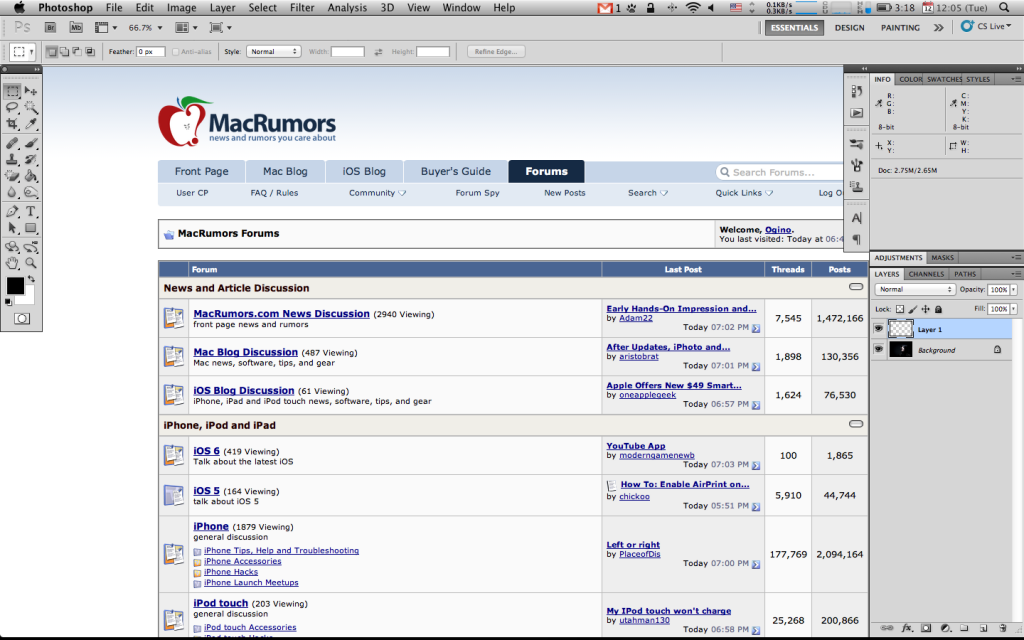1024x640 pixels.
Task: Select the Brush tool
Action: click(x=31, y=143)
